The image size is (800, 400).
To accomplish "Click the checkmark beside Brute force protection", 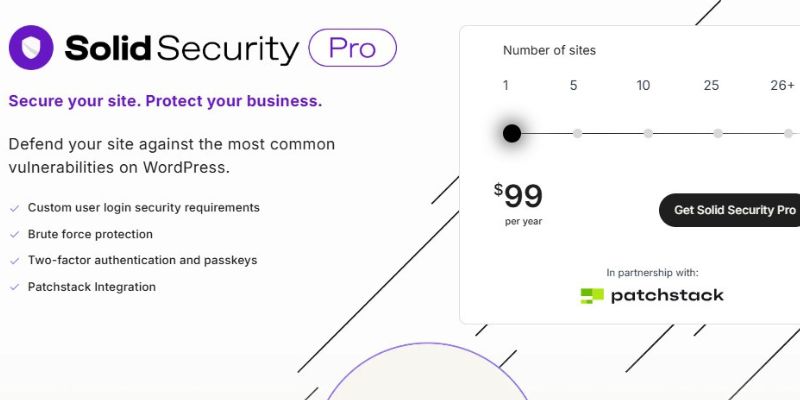I will [x=14, y=234].
